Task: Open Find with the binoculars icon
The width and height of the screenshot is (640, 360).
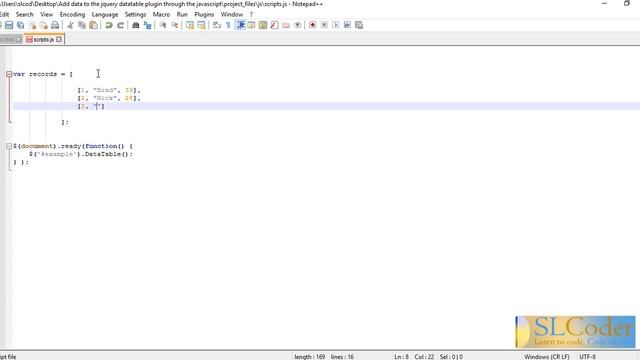Action: [x=136, y=25]
